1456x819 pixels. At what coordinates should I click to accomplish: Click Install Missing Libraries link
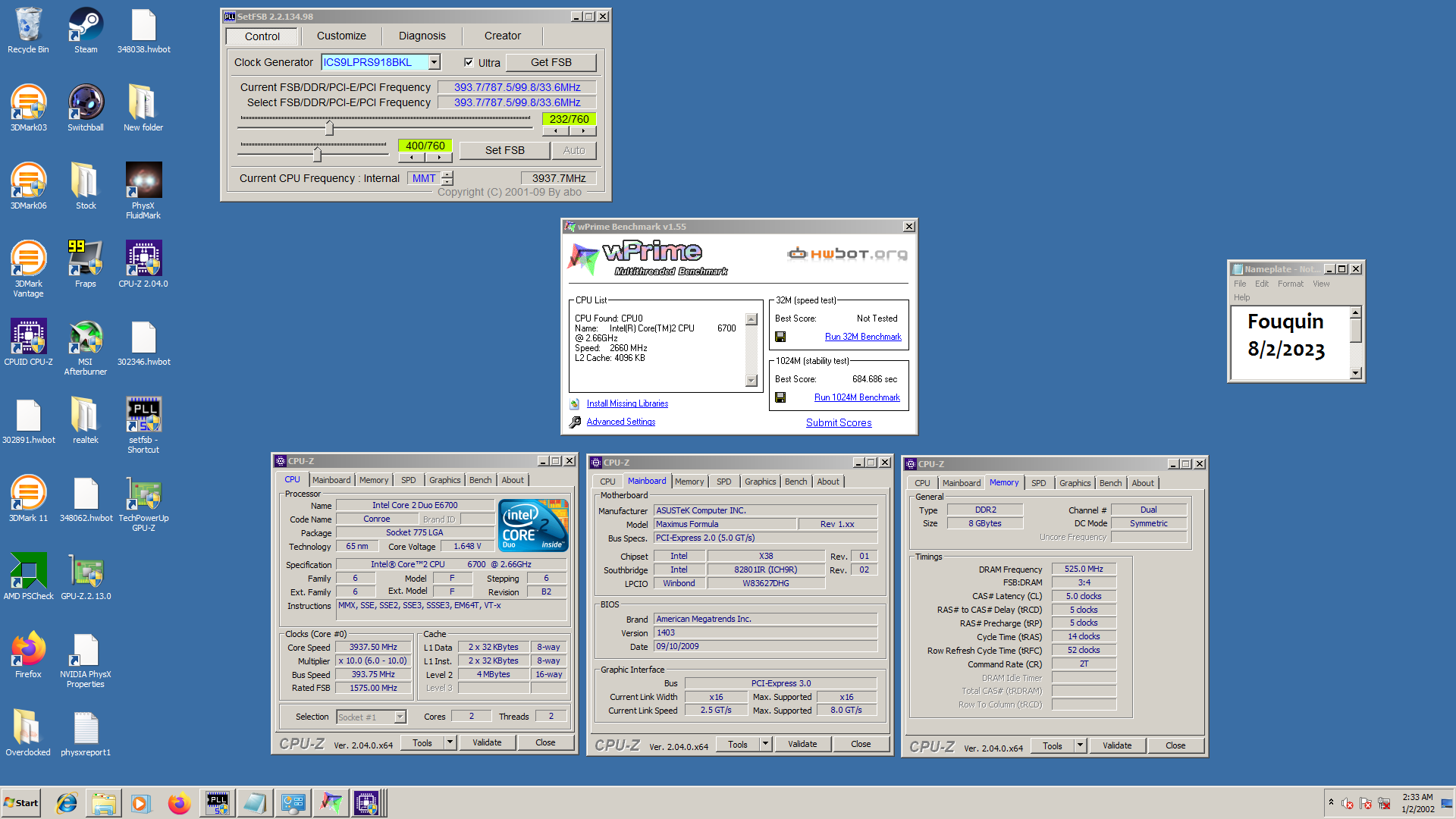click(x=627, y=403)
